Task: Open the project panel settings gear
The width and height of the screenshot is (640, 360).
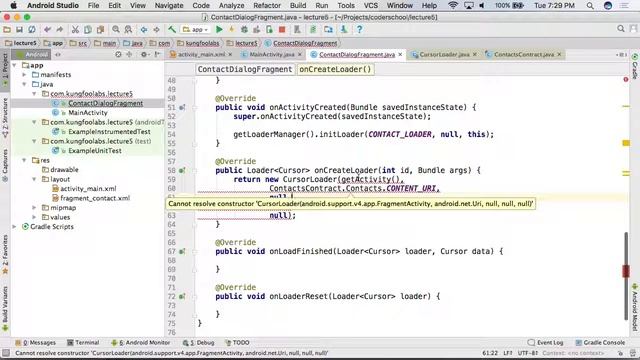Action: coord(144,54)
